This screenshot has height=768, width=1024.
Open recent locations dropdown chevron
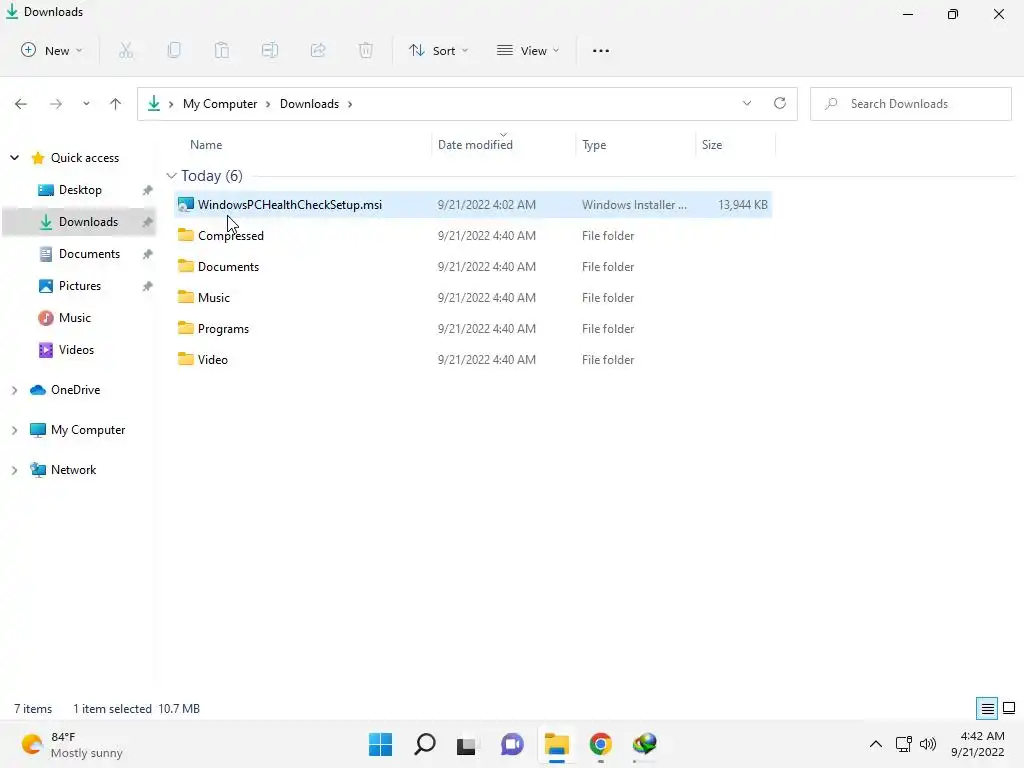click(x=86, y=104)
